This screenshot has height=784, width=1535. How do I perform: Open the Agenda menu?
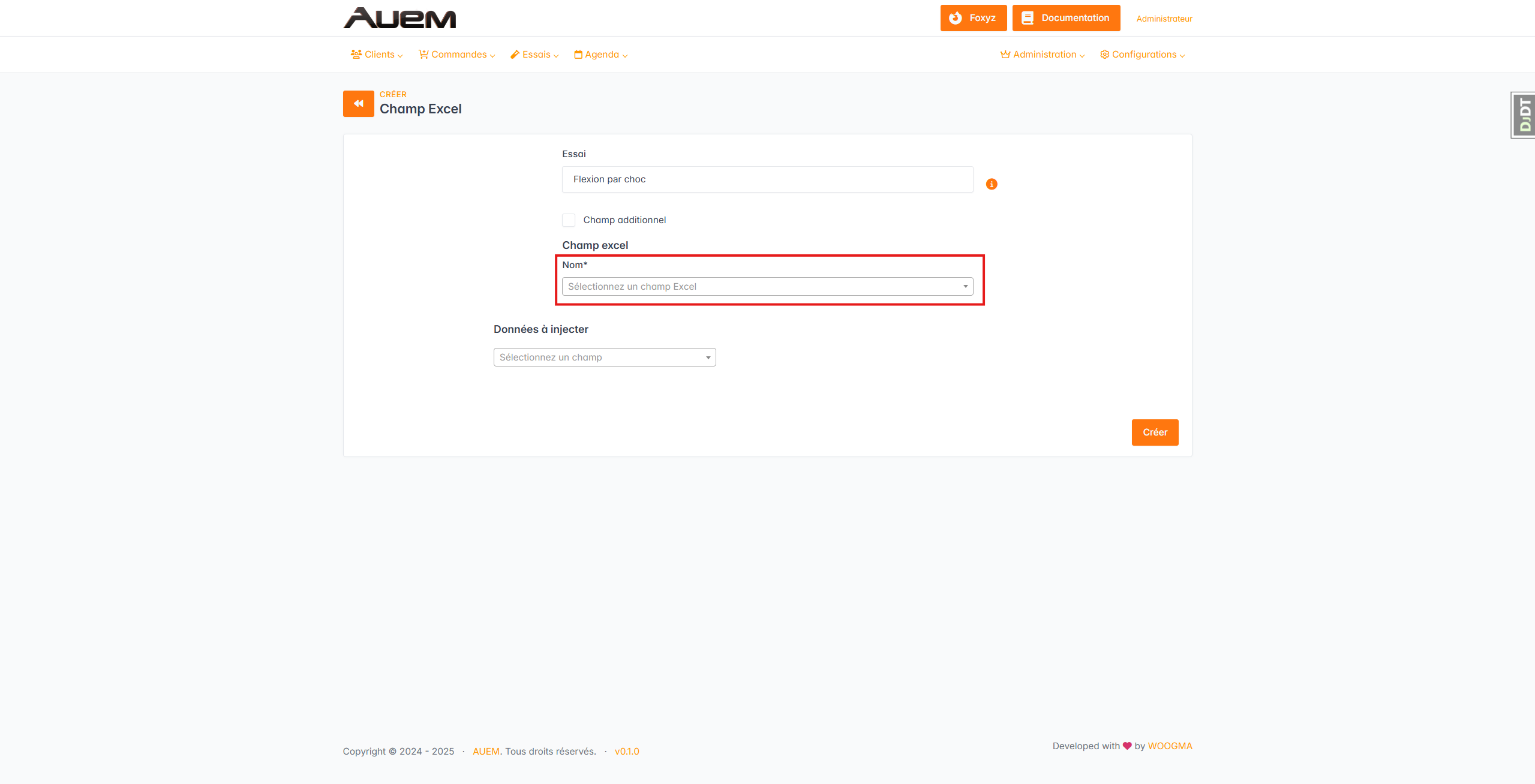click(x=600, y=55)
